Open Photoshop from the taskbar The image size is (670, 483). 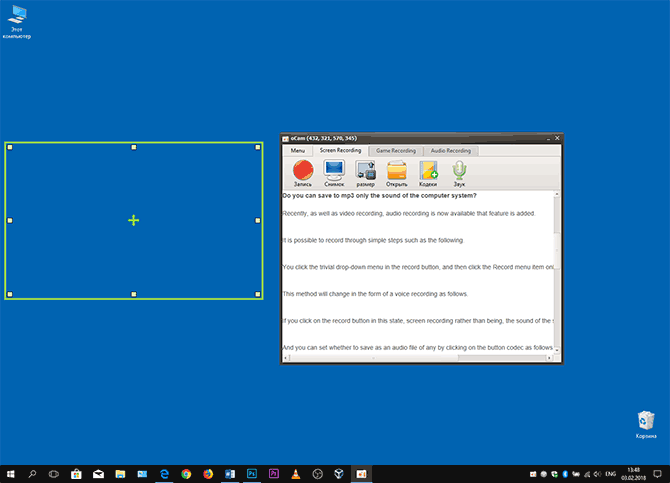pos(252,474)
